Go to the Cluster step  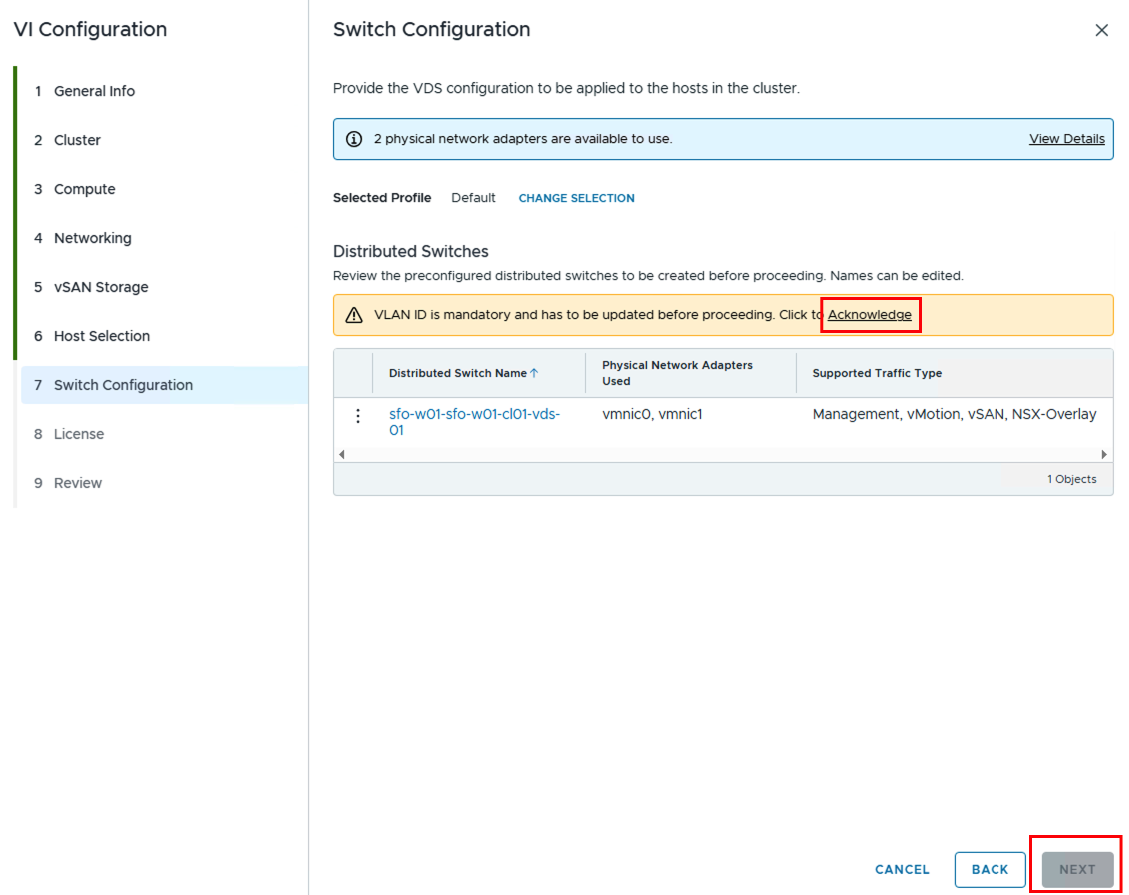pyautogui.click(x=77, y=140)
